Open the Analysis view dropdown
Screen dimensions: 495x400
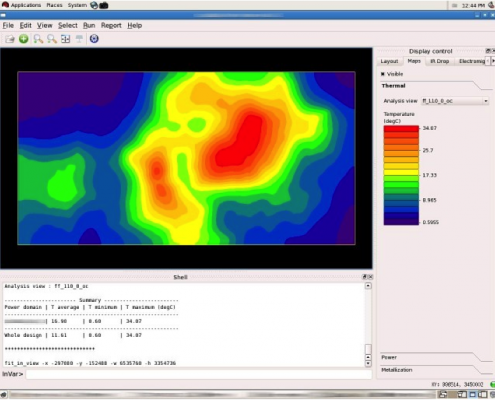[x=455, y=101]
